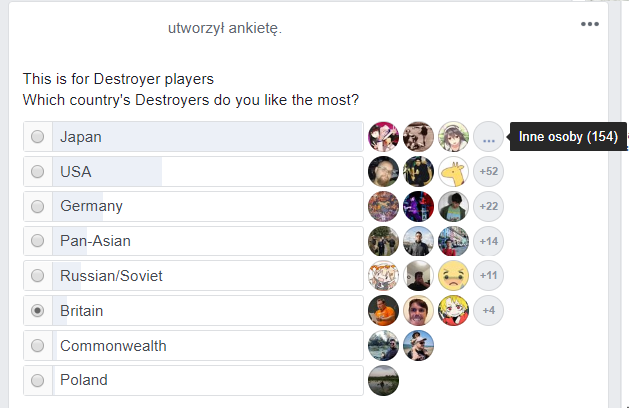The height and width of the screenshot is (408, 629).
Task: Show the +14 Pan-Asian voters
Action: coord(489,241)
